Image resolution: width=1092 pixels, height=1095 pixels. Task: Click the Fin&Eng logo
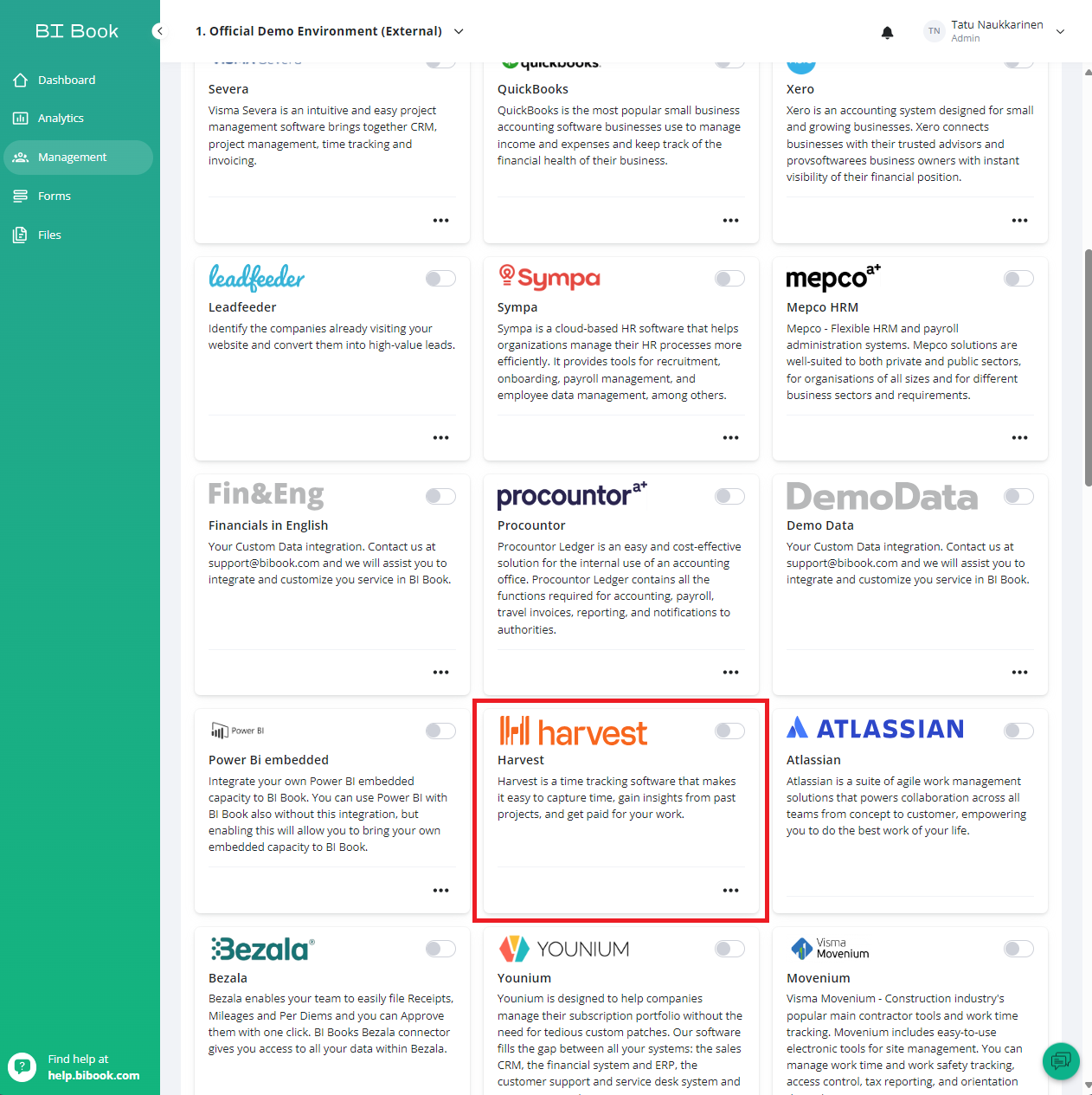(x=266, y=494)
